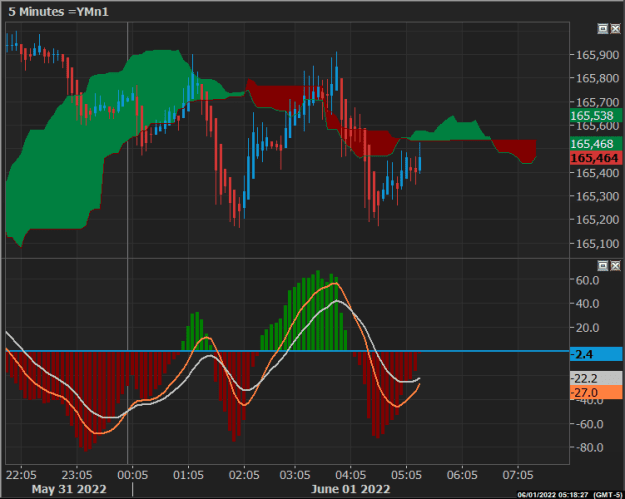
Task: Click the 165,900 price axis label
Action: coord(597,55)
